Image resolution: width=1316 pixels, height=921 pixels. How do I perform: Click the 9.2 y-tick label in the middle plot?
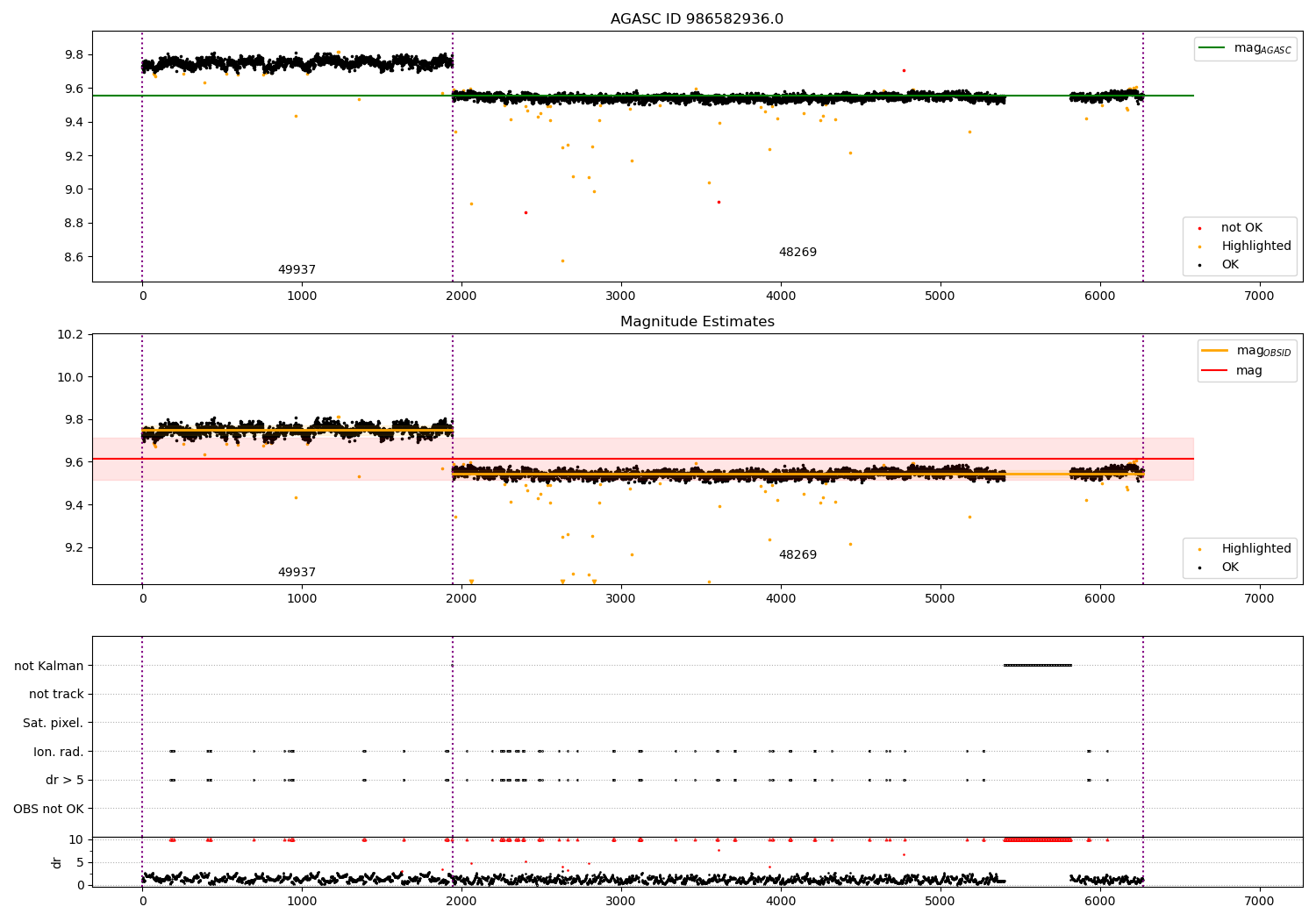click(75, 547)
